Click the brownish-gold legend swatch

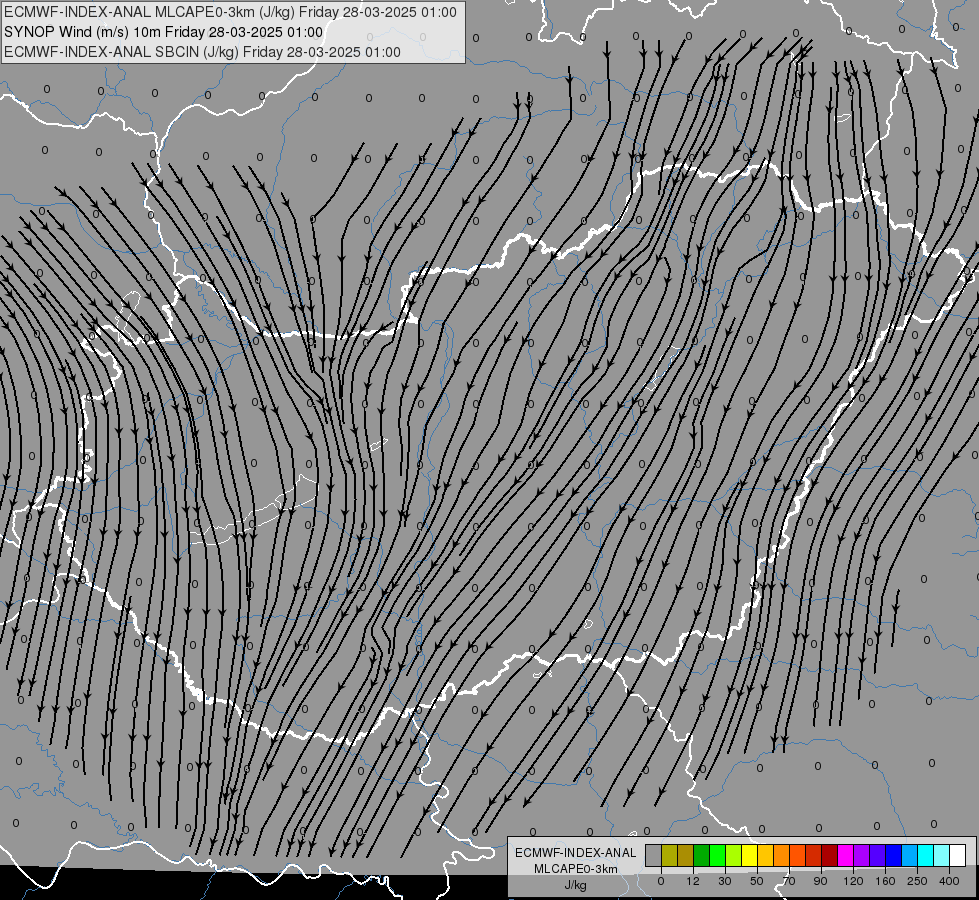686,855
